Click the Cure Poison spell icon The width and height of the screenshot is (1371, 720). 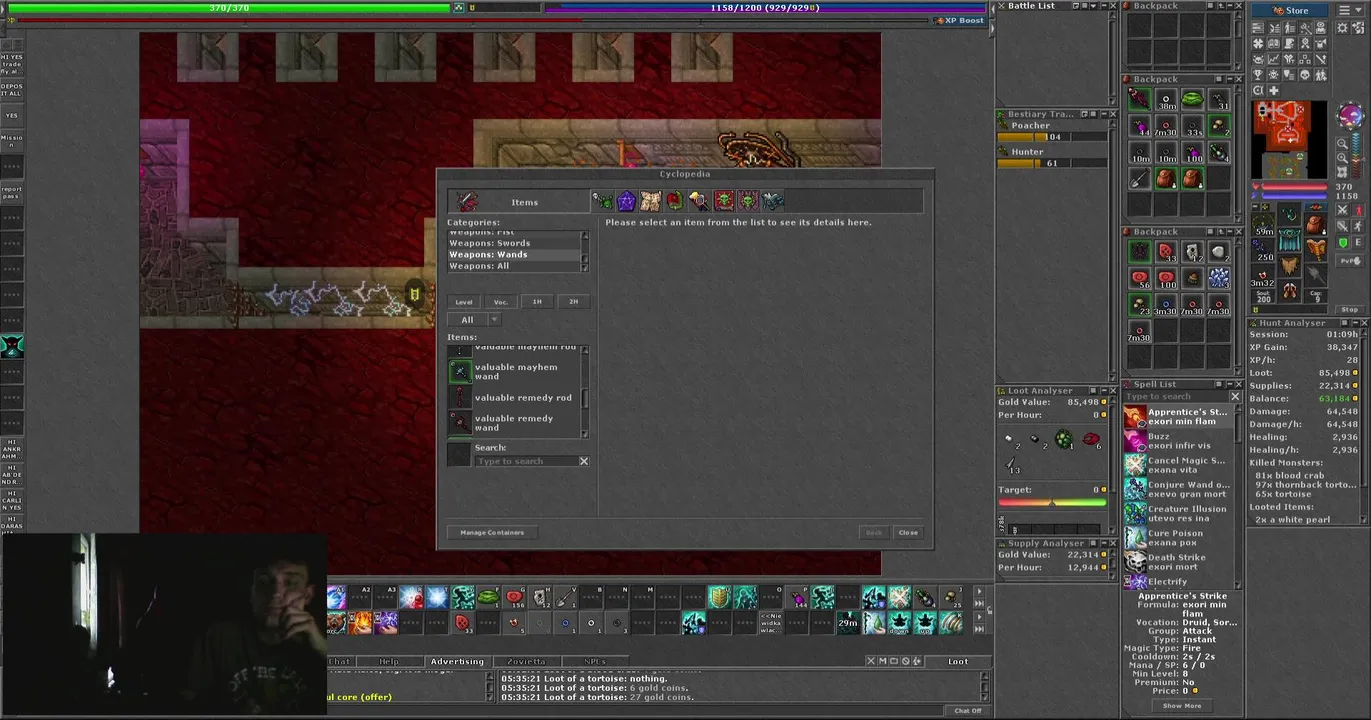[x=1135, y=537]
